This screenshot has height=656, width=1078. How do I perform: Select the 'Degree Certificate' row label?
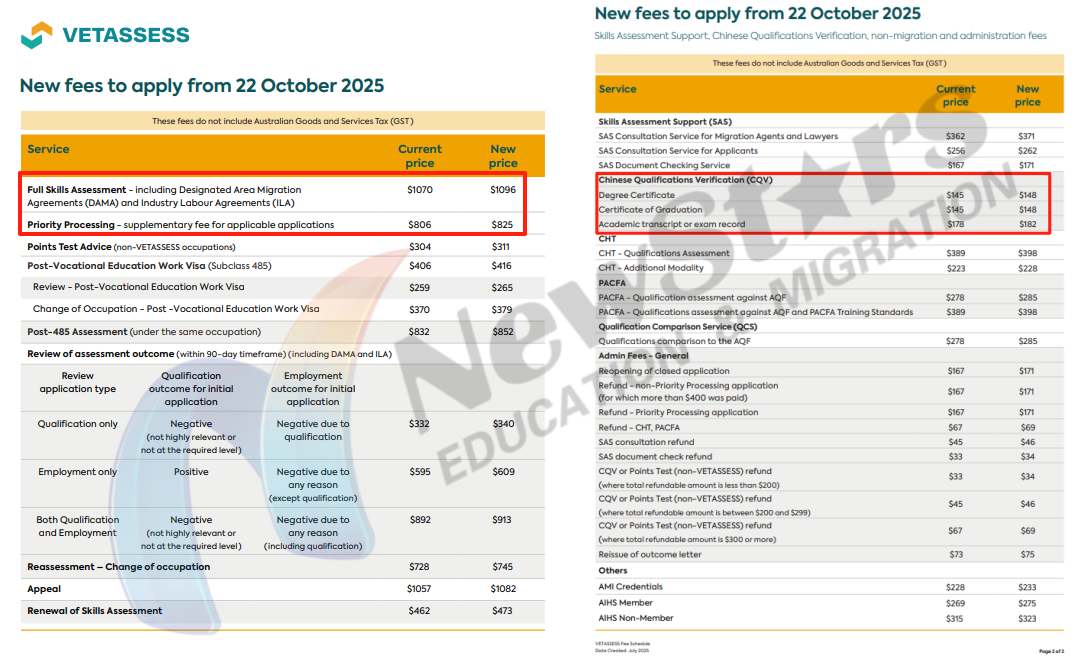[637, 195]
